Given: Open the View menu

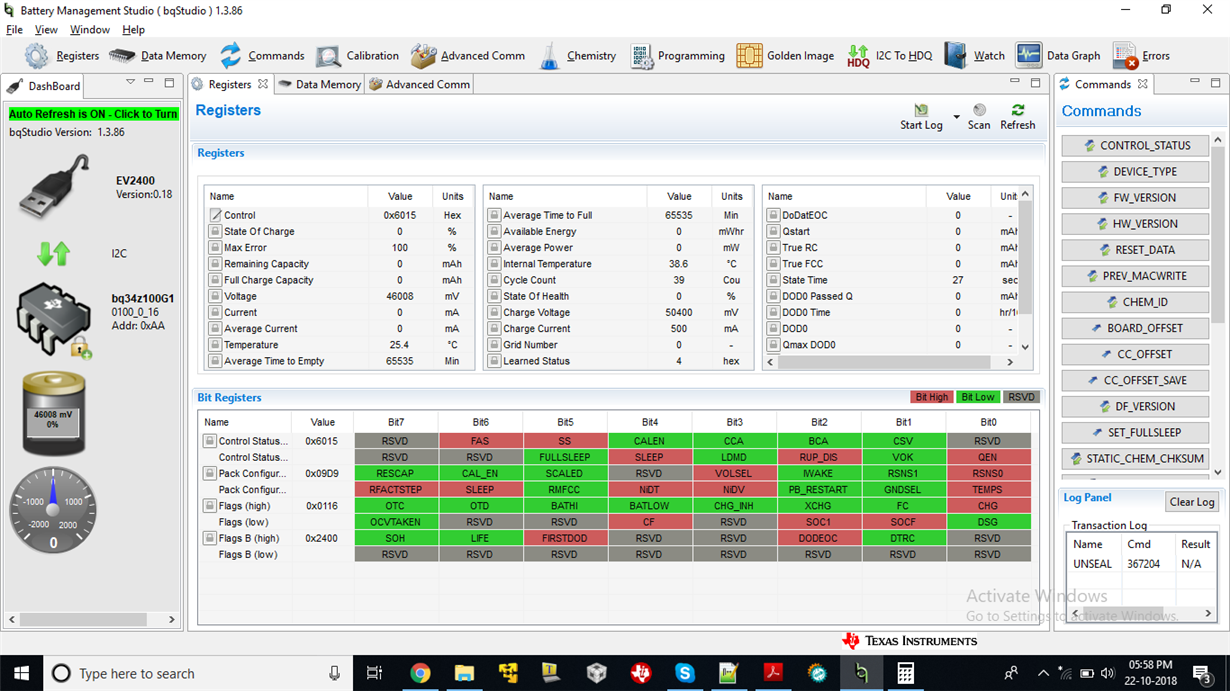Looking at the screenshot, I should tap(46, 30).
